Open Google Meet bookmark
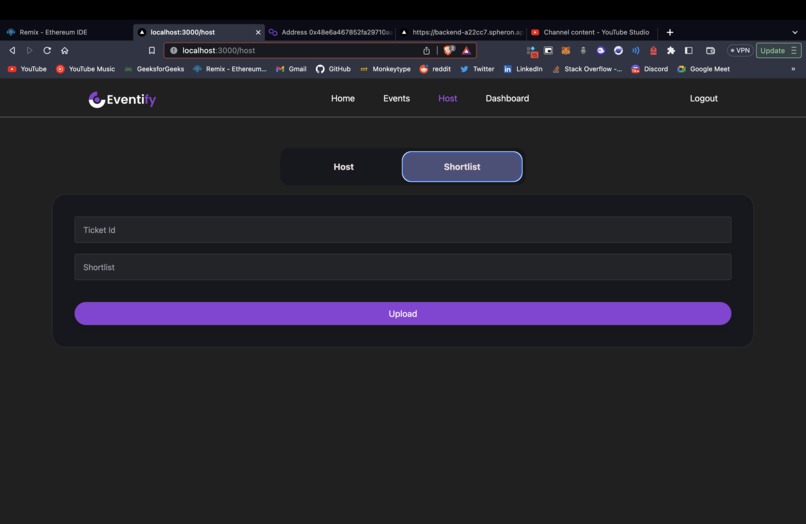The image size is (806, 524). (x=703, y=69)
